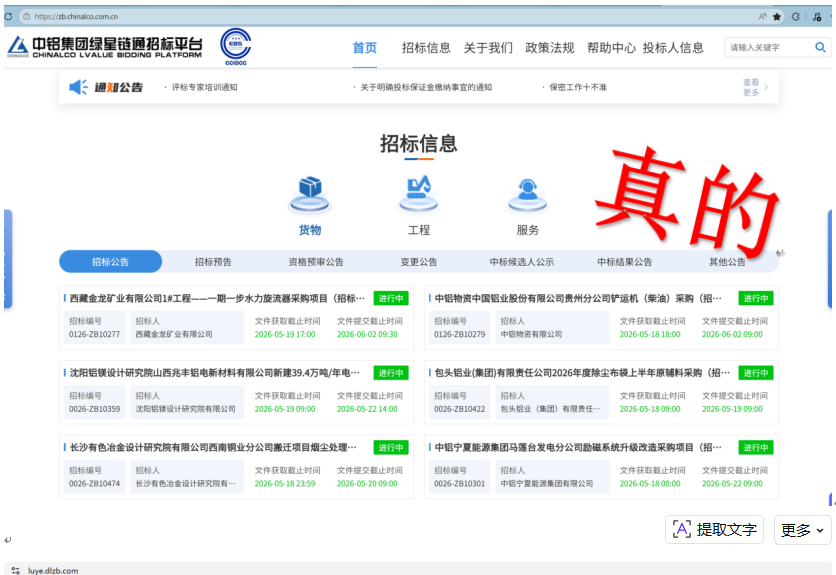Click the circular EBS badge logo
The image size is (836, 575).
pos(236,46)
